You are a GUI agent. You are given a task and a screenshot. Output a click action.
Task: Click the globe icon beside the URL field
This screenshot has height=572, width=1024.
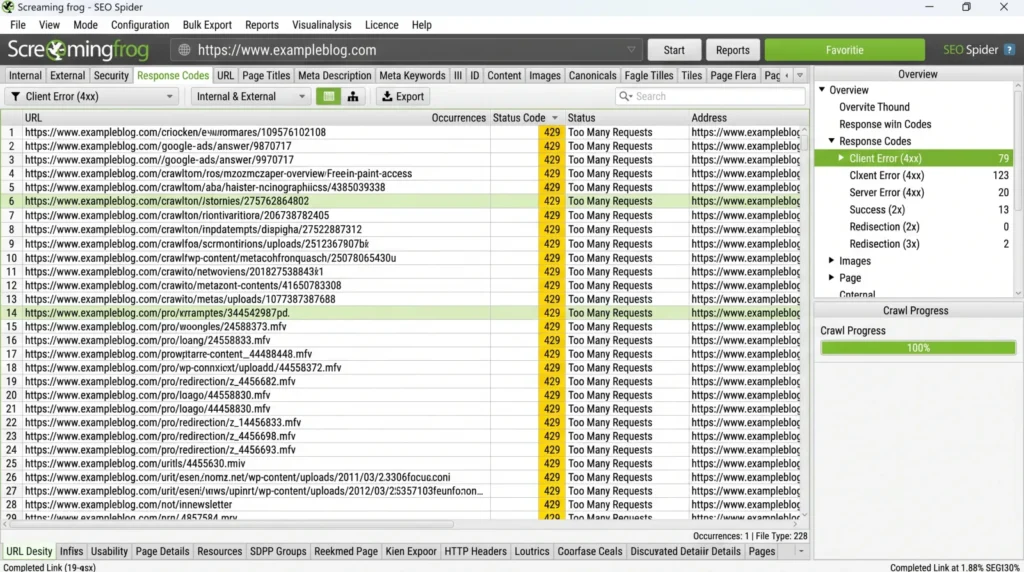(x=185, y=50)
